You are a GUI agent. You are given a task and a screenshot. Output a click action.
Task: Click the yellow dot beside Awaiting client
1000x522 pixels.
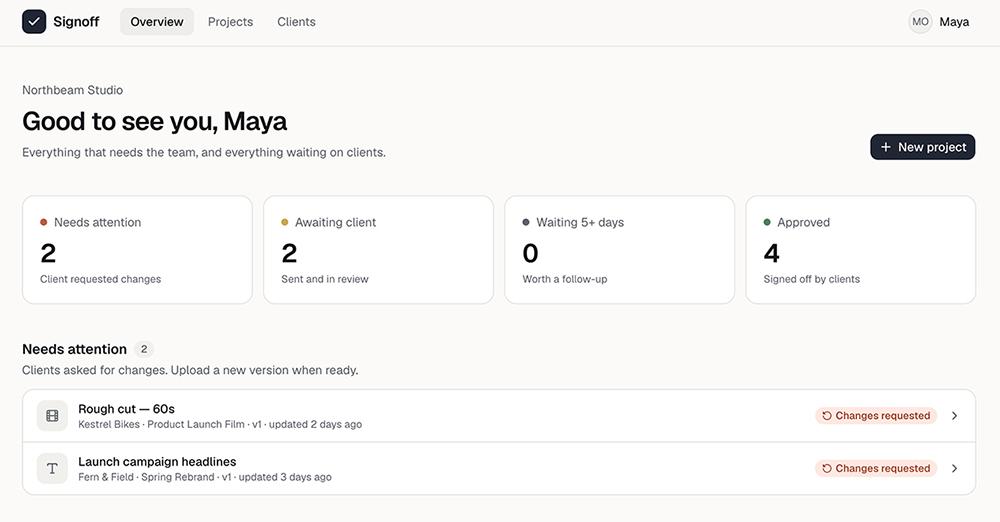coord(284,222)
